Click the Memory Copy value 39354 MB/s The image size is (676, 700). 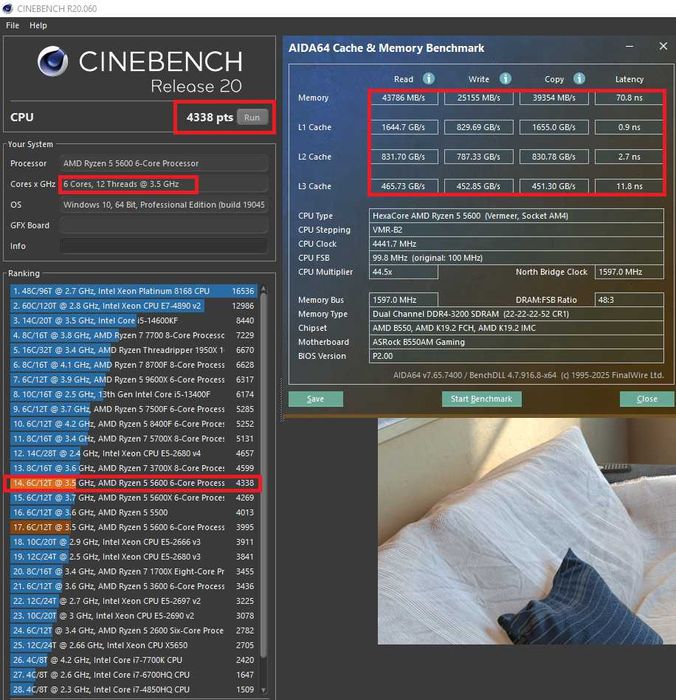[554, 98]
